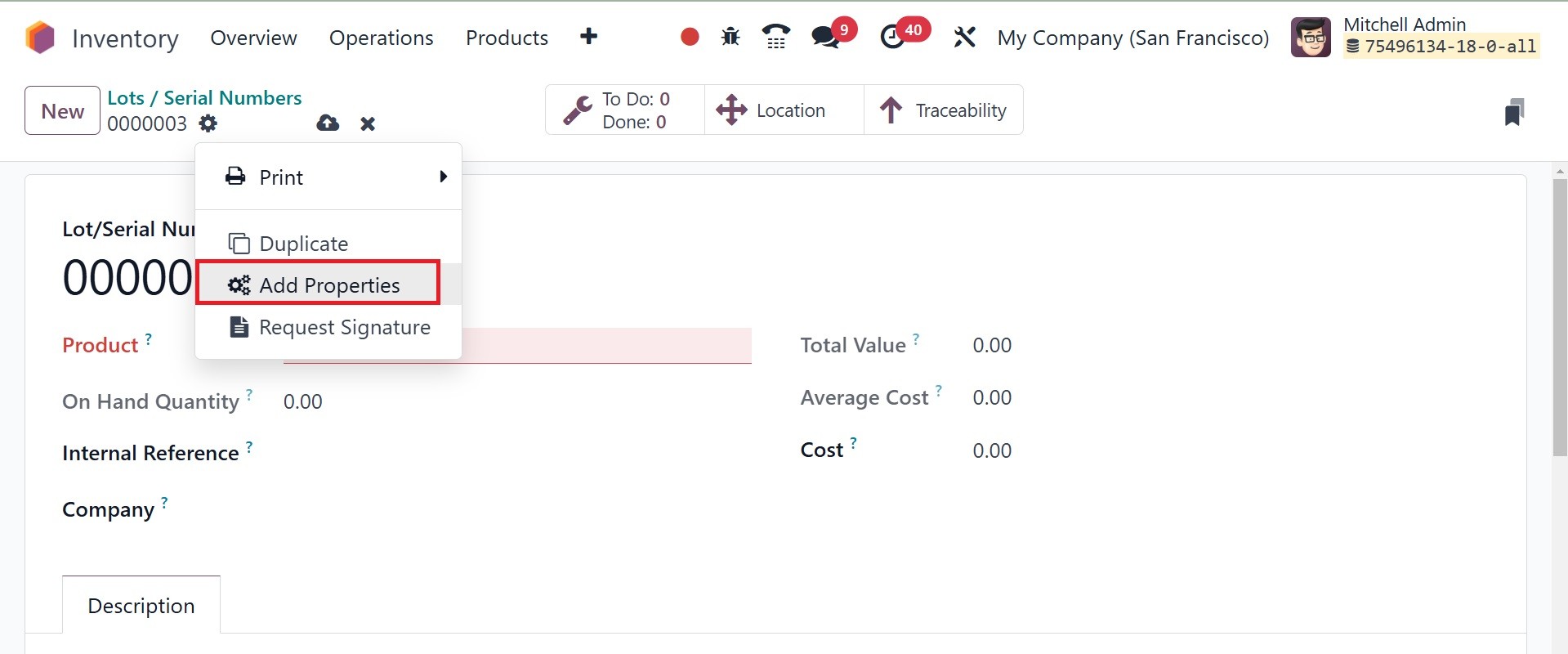This screenshot has height=654, width=1568.
Task: Open the VoIP phone icon
Action: point(775,37)
